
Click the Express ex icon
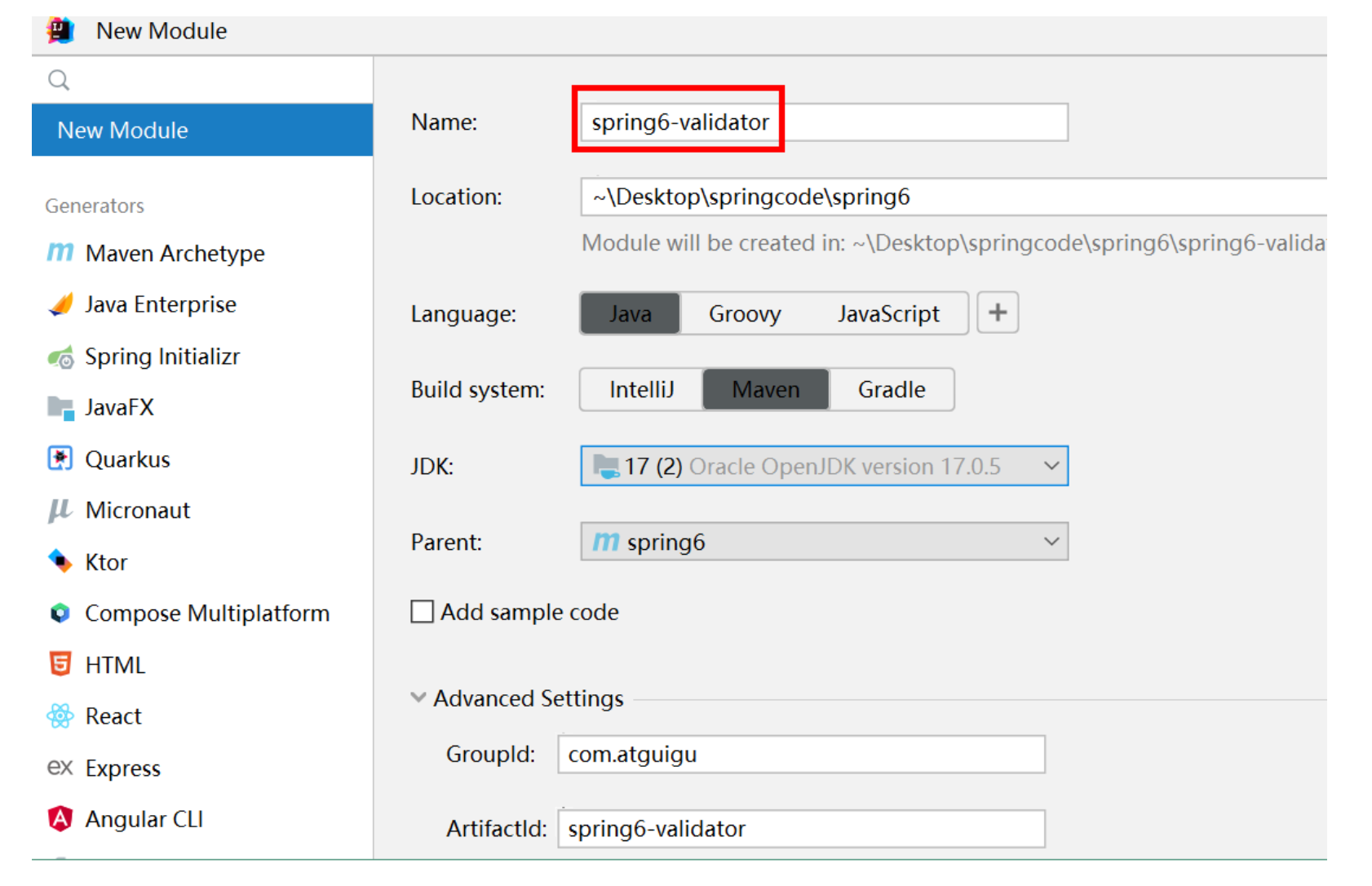60,768
